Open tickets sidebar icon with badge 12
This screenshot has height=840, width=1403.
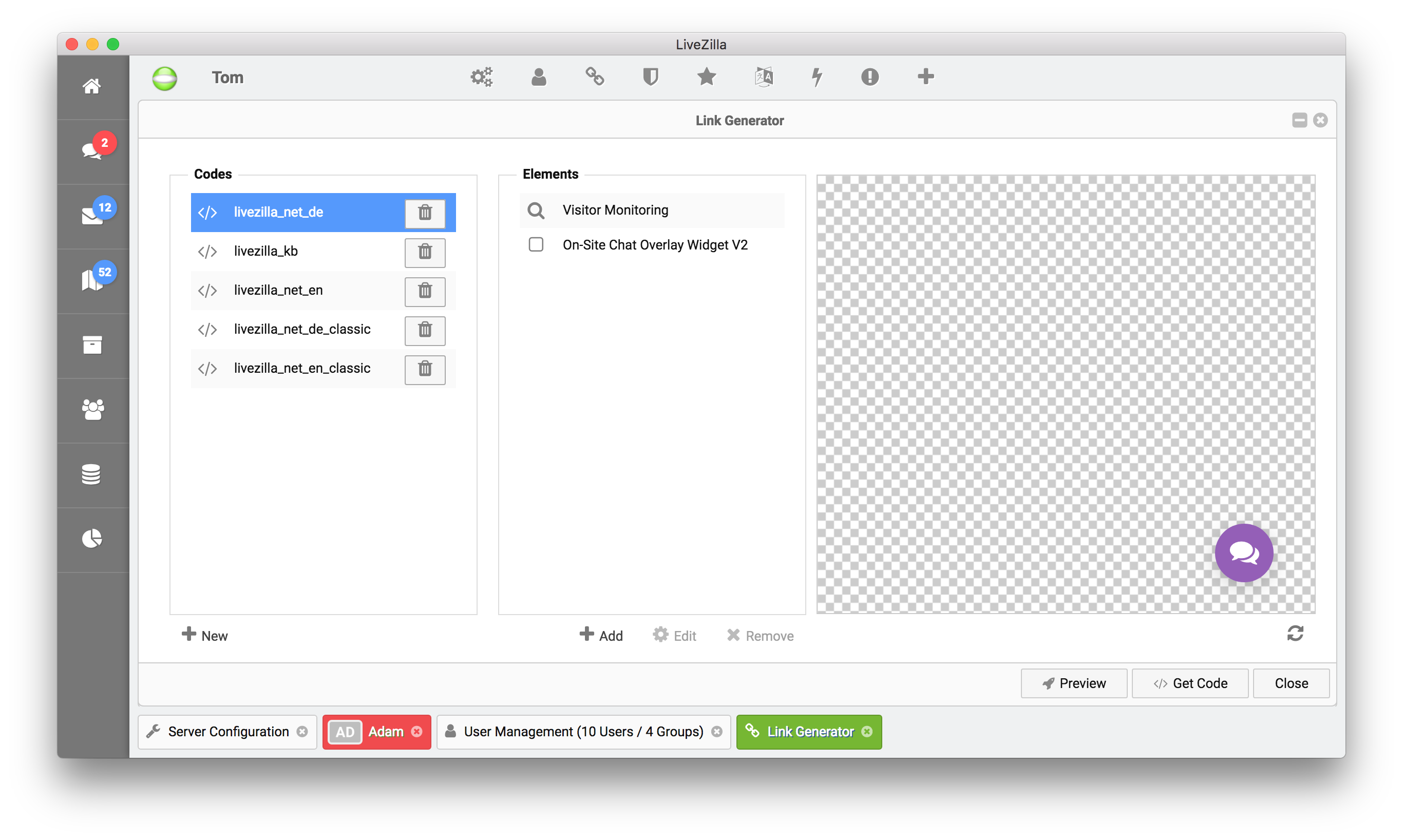point(92,216)
